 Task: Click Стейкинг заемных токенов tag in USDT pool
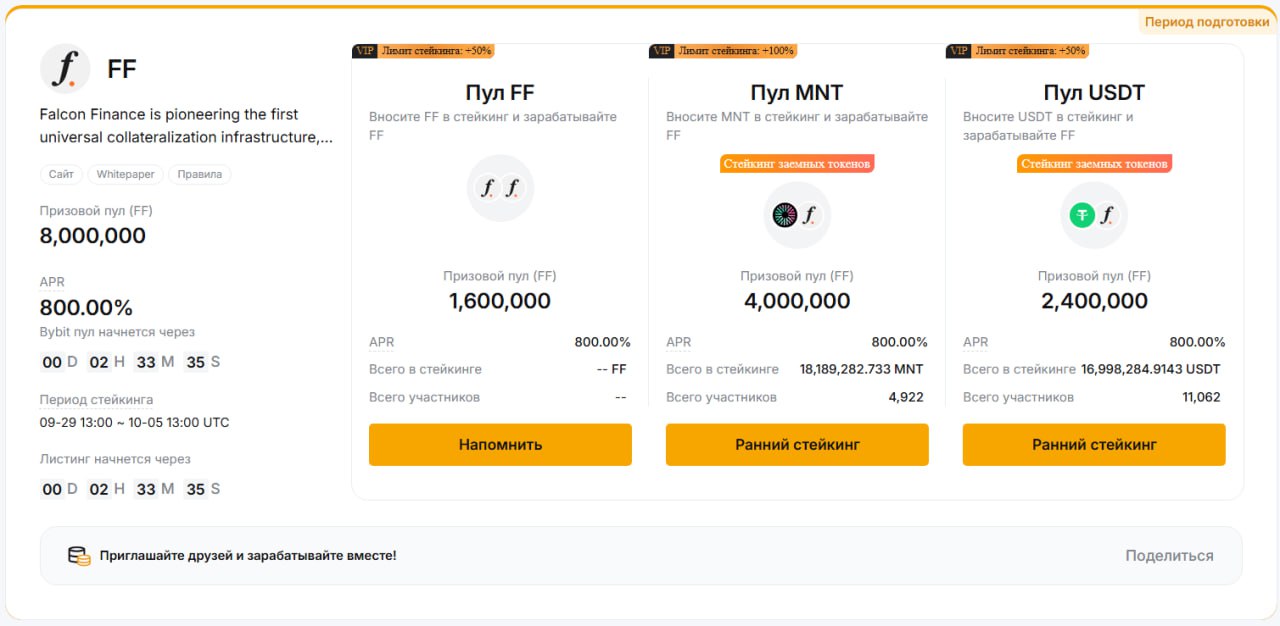pyautogui.click(x=1094, y=163)
